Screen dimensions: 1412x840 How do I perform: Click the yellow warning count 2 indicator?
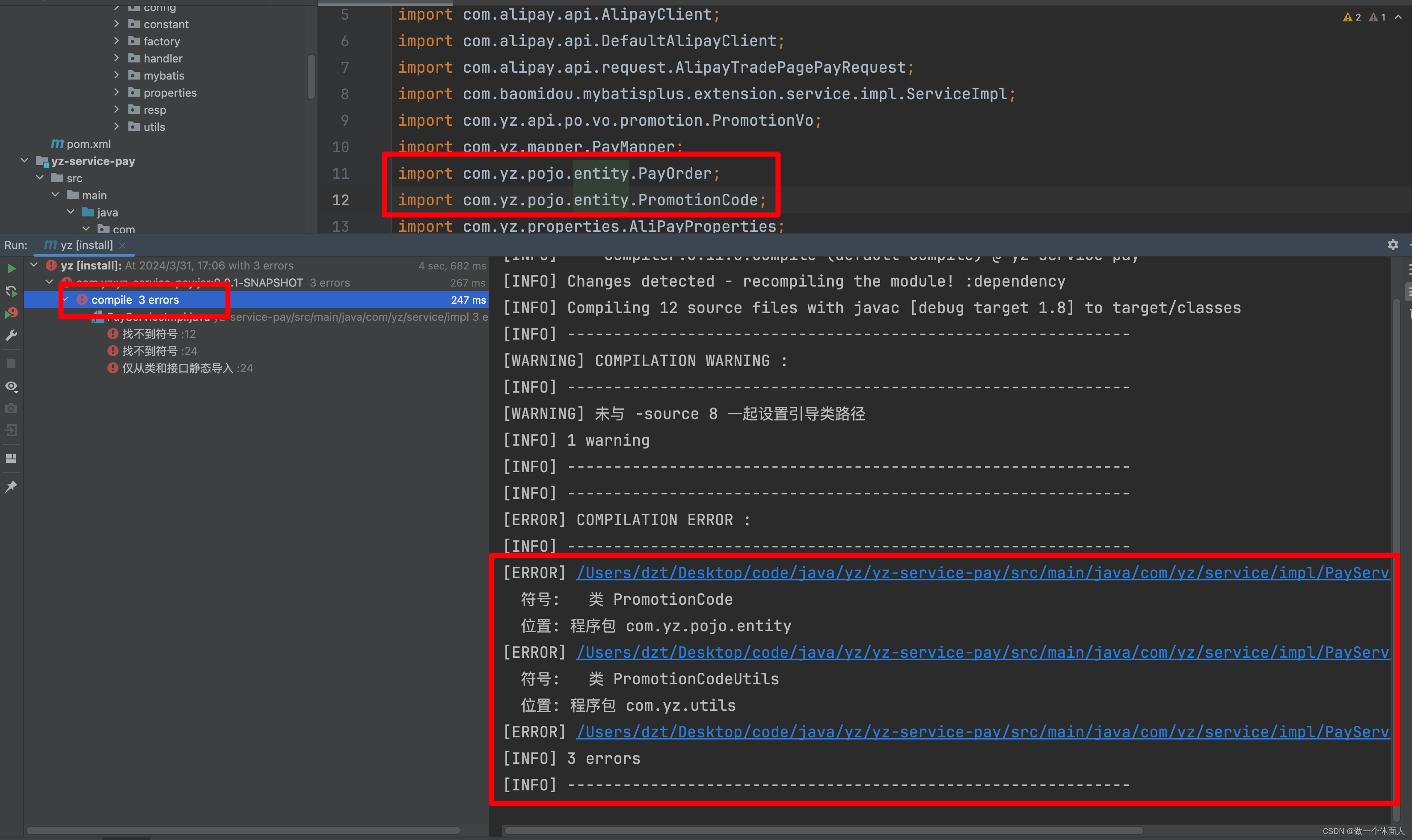point(1352,17)
